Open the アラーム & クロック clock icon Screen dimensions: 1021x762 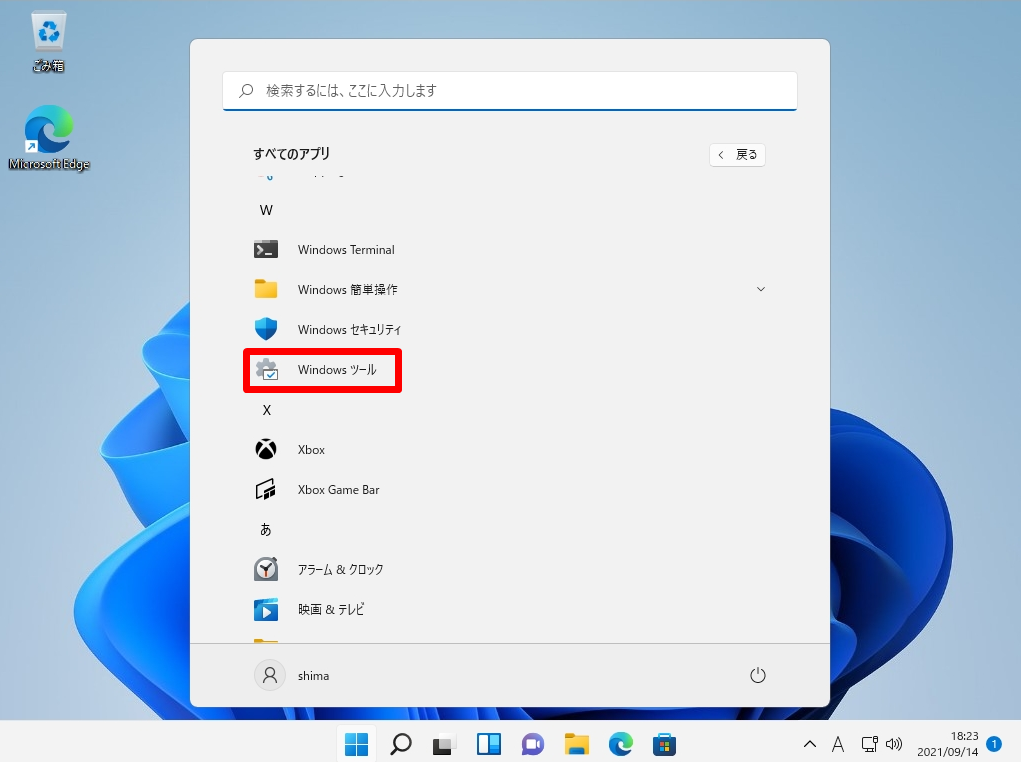pyautogui.click(x=266, y=569)
